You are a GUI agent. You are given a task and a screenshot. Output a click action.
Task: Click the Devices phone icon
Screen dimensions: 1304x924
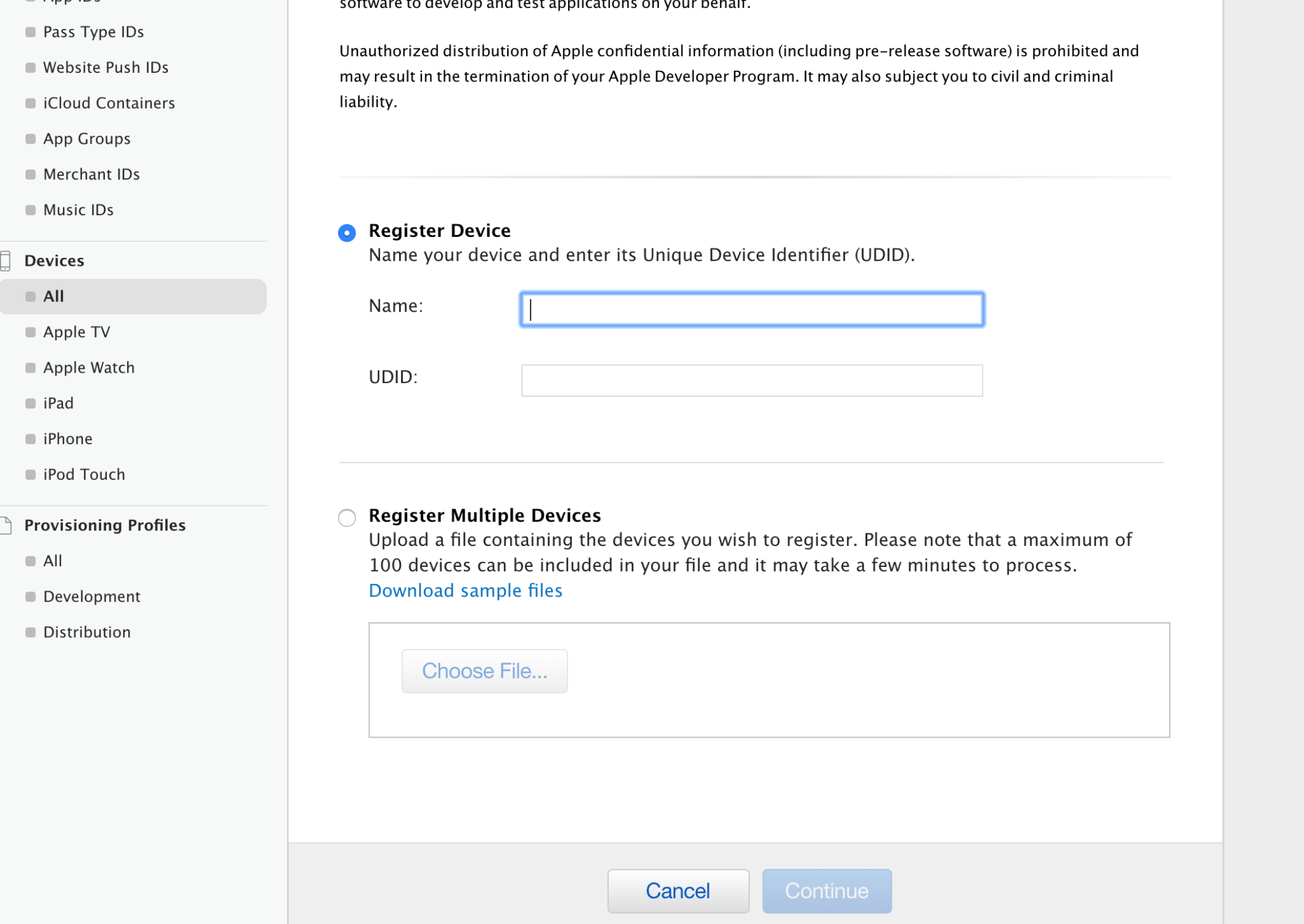tap(6, 261)
